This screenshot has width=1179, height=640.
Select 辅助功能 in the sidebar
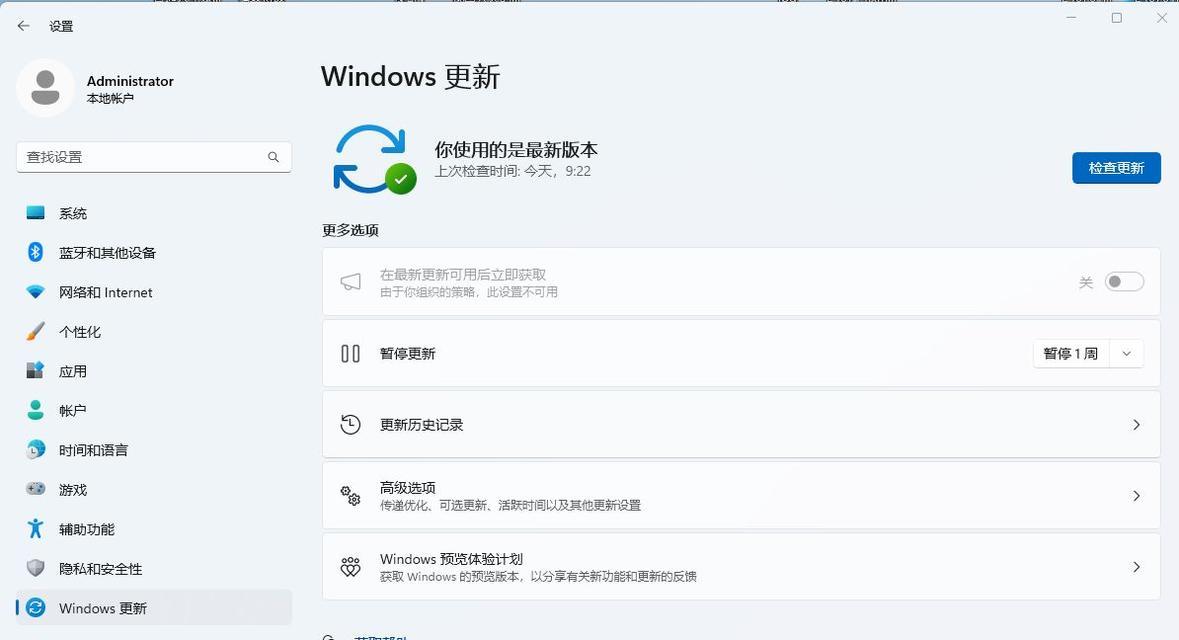point(154,529)
